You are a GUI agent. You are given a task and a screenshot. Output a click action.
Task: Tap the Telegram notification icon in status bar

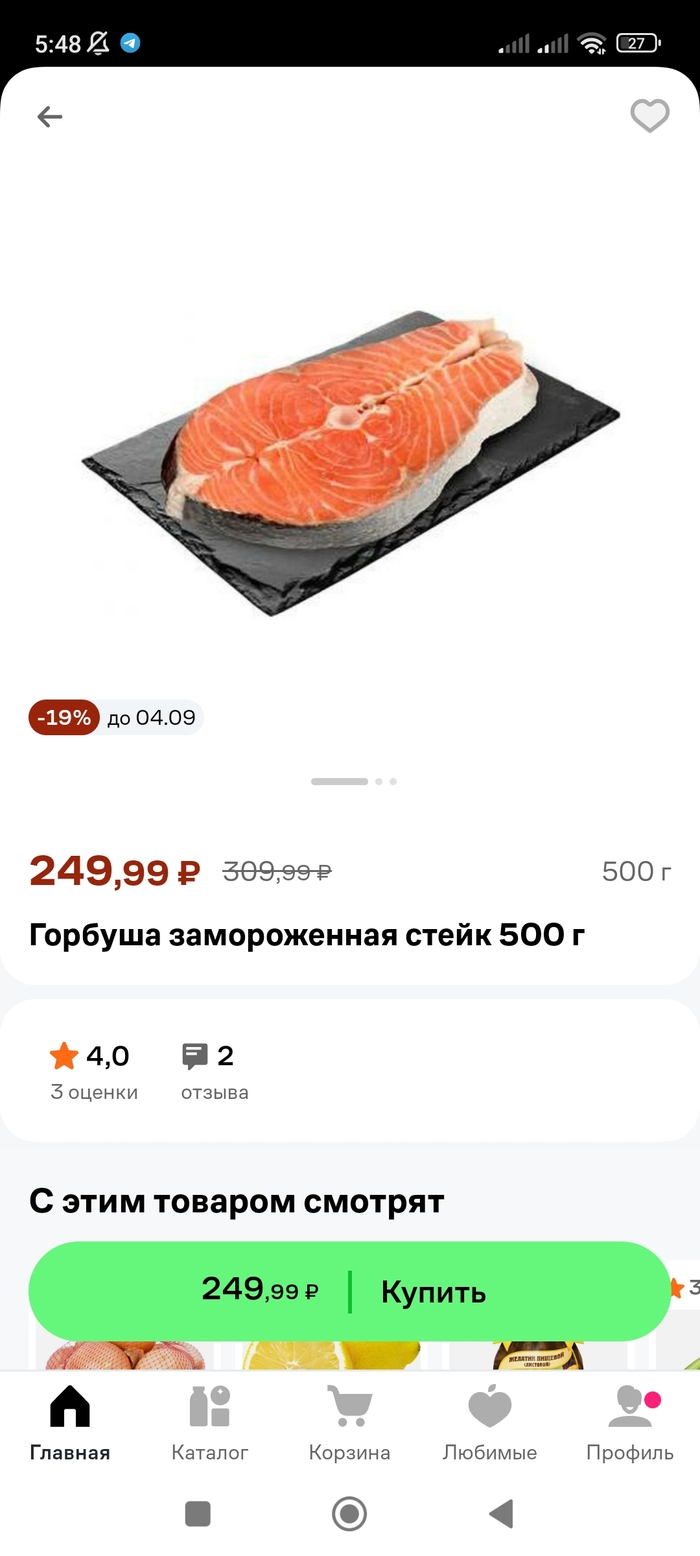[130, 43]
